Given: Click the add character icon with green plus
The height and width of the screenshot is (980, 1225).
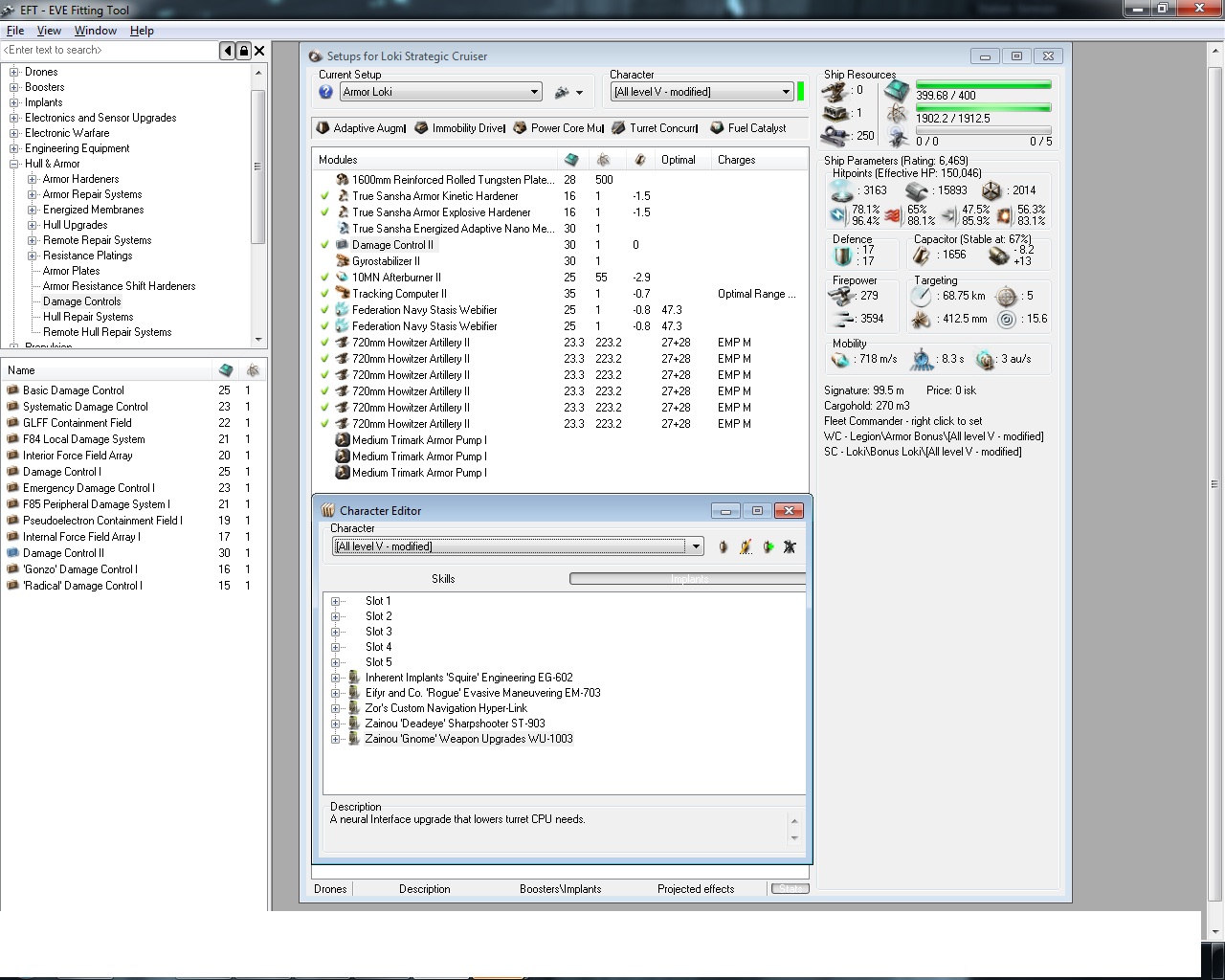Looking at the screenshot, I should 768,546.
